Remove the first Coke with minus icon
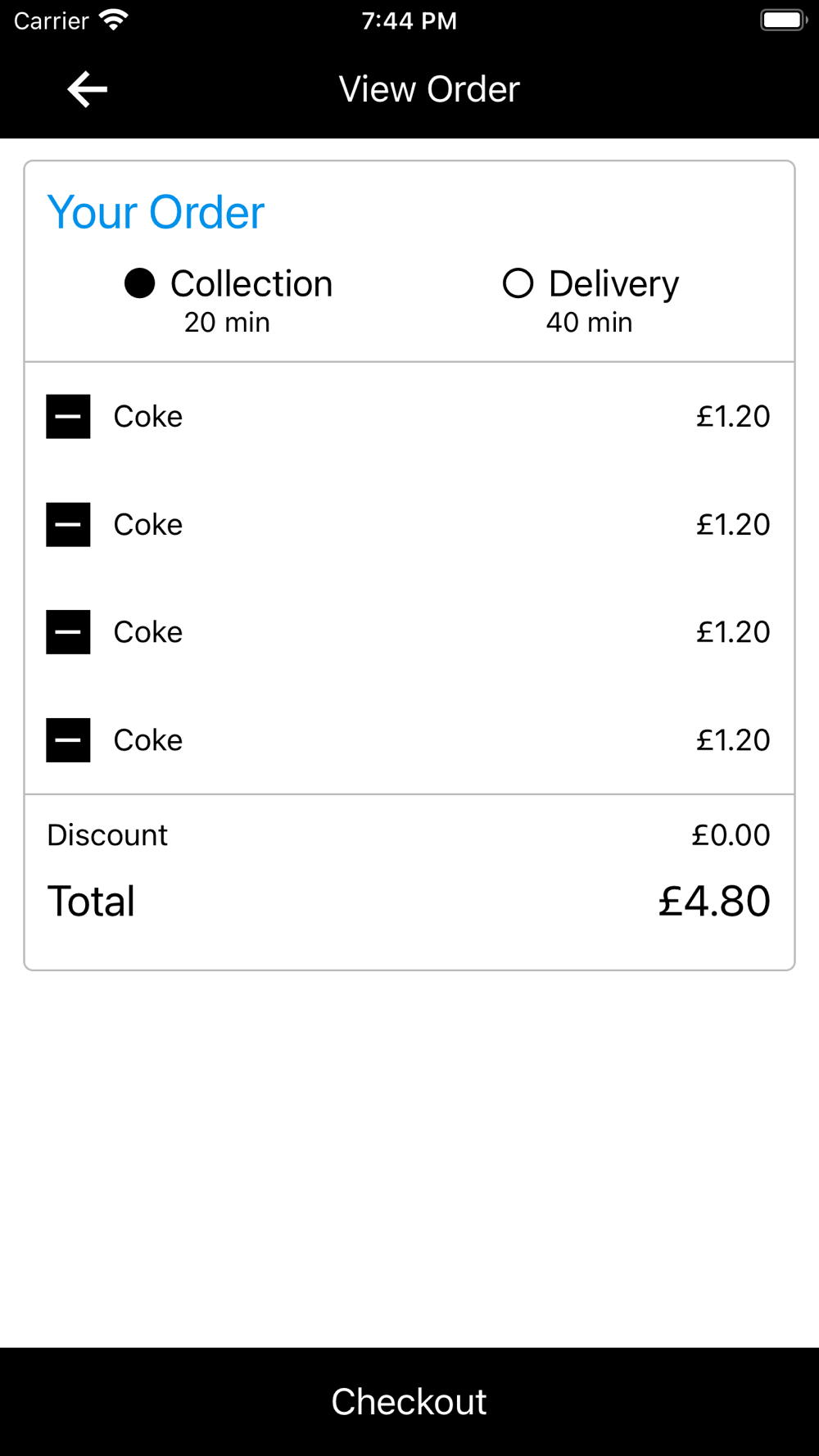The image size is (819, 1456). (68, 417)
